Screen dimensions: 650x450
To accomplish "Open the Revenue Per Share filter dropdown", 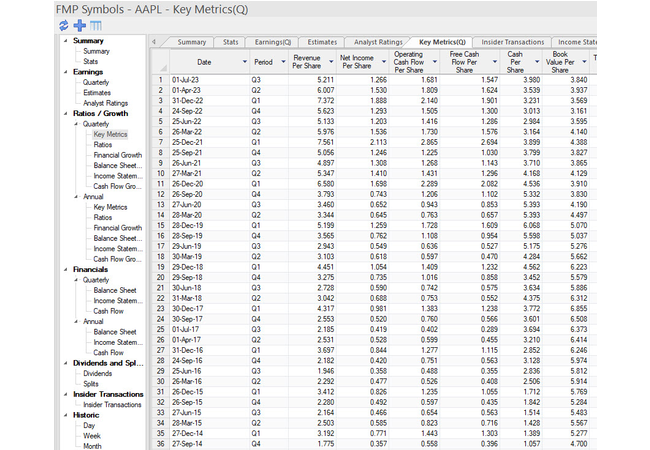I will pyautogui.click(x=331, y=62).
